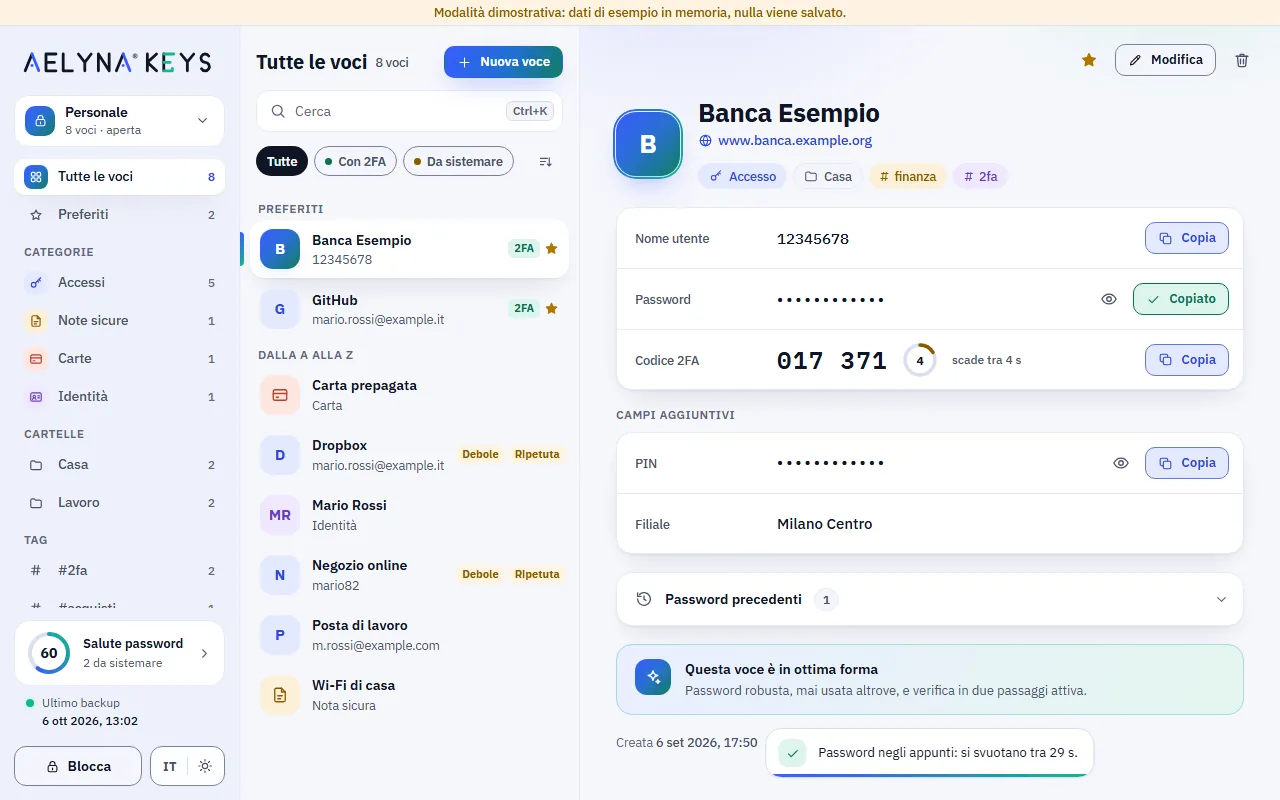The width and height of the screenshot is (1280, 800).
Task: Click the Personale vault lock icon
Action: [x=40, y=120]
